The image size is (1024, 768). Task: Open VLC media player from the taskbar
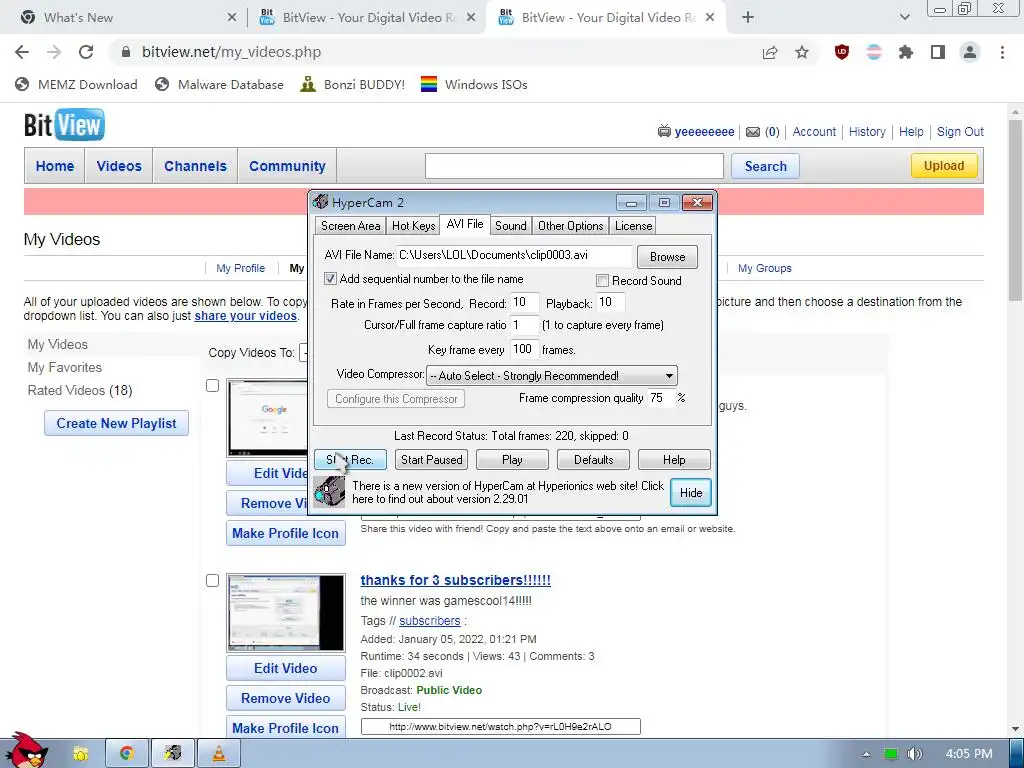(219, 754)
